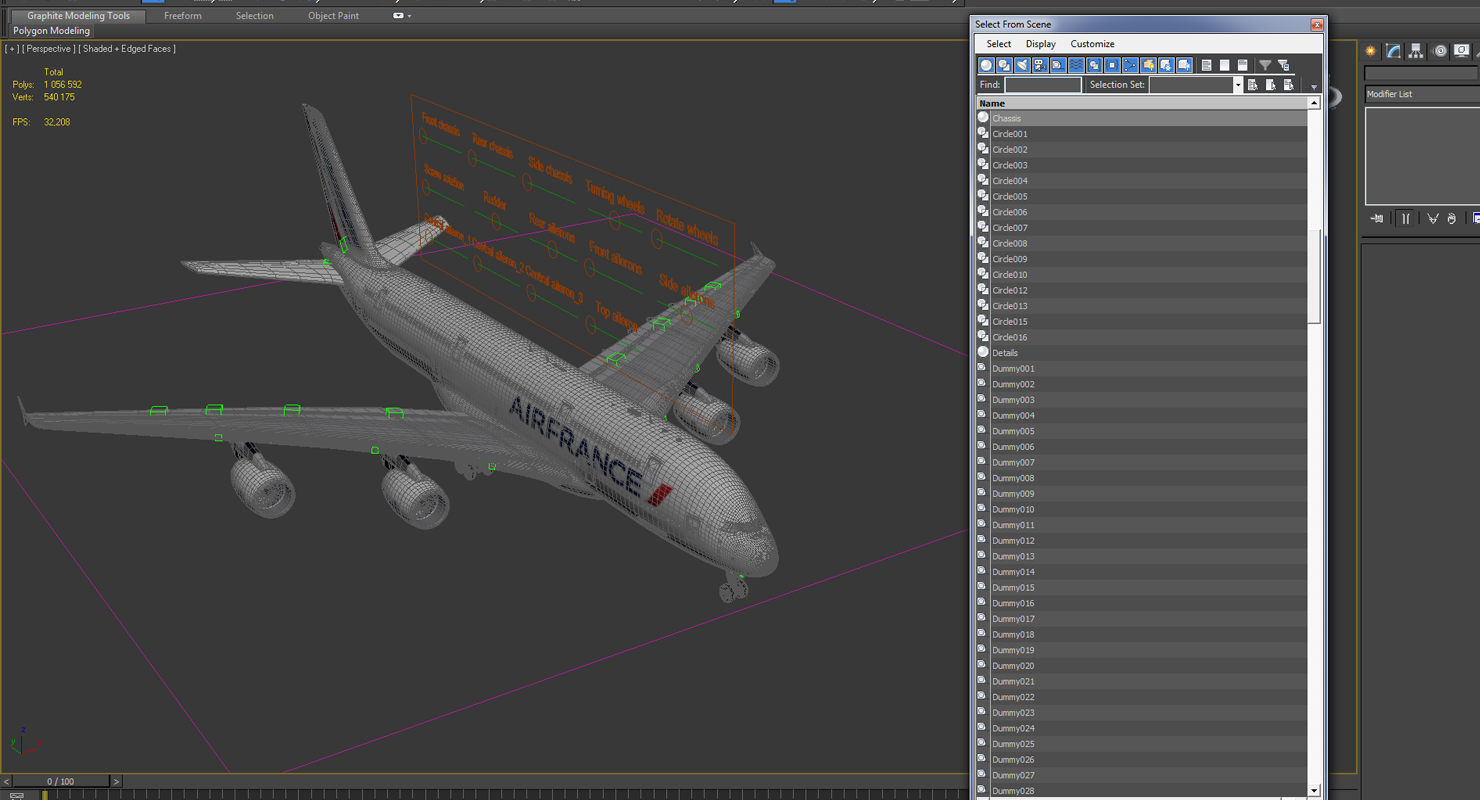Switch to the Selection ribbon tab
This screenshot has height=800, width=1480.
[x=255, y=16]
